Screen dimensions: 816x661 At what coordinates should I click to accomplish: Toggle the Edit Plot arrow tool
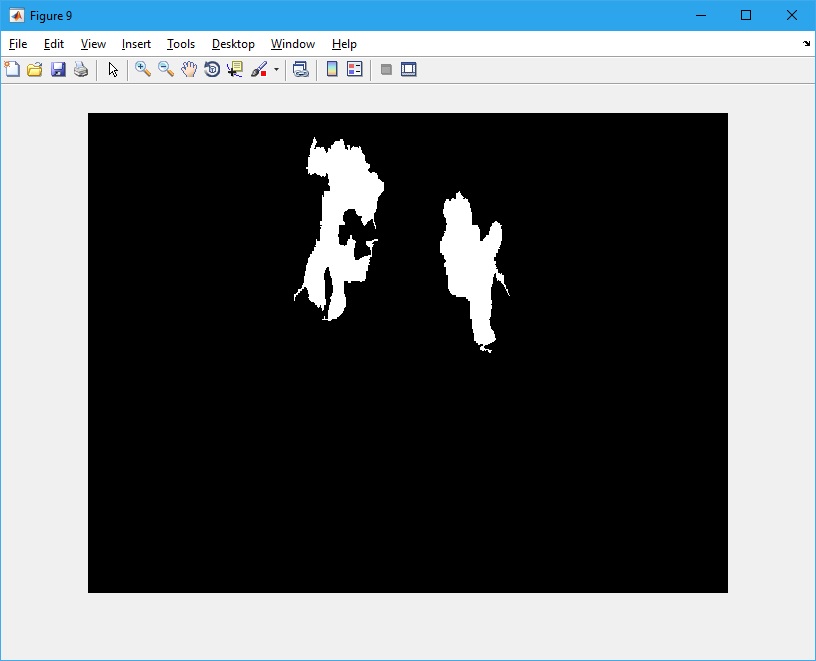(113, 70)
